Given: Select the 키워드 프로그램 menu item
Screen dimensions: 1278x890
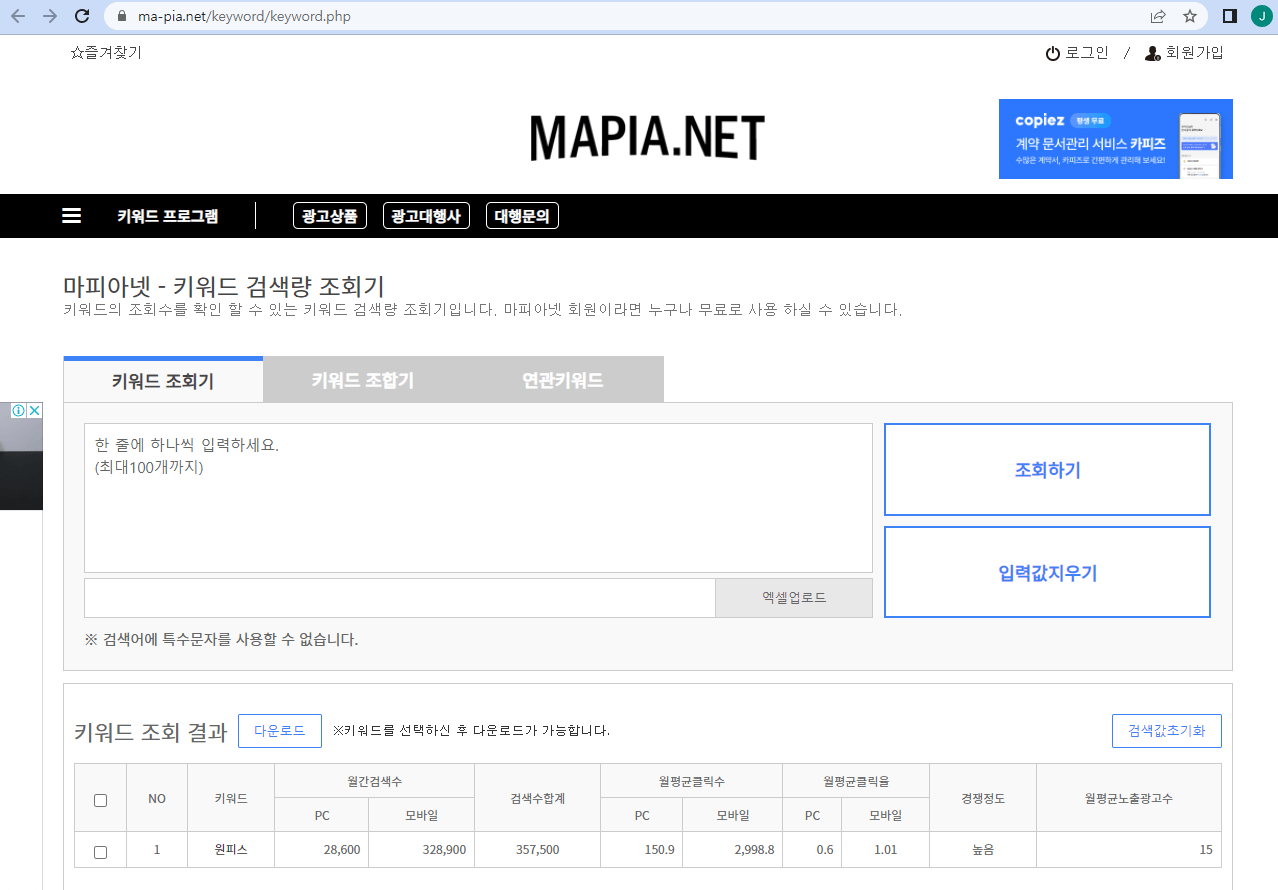Looking at the screenshot, I should tap(170, 215).
